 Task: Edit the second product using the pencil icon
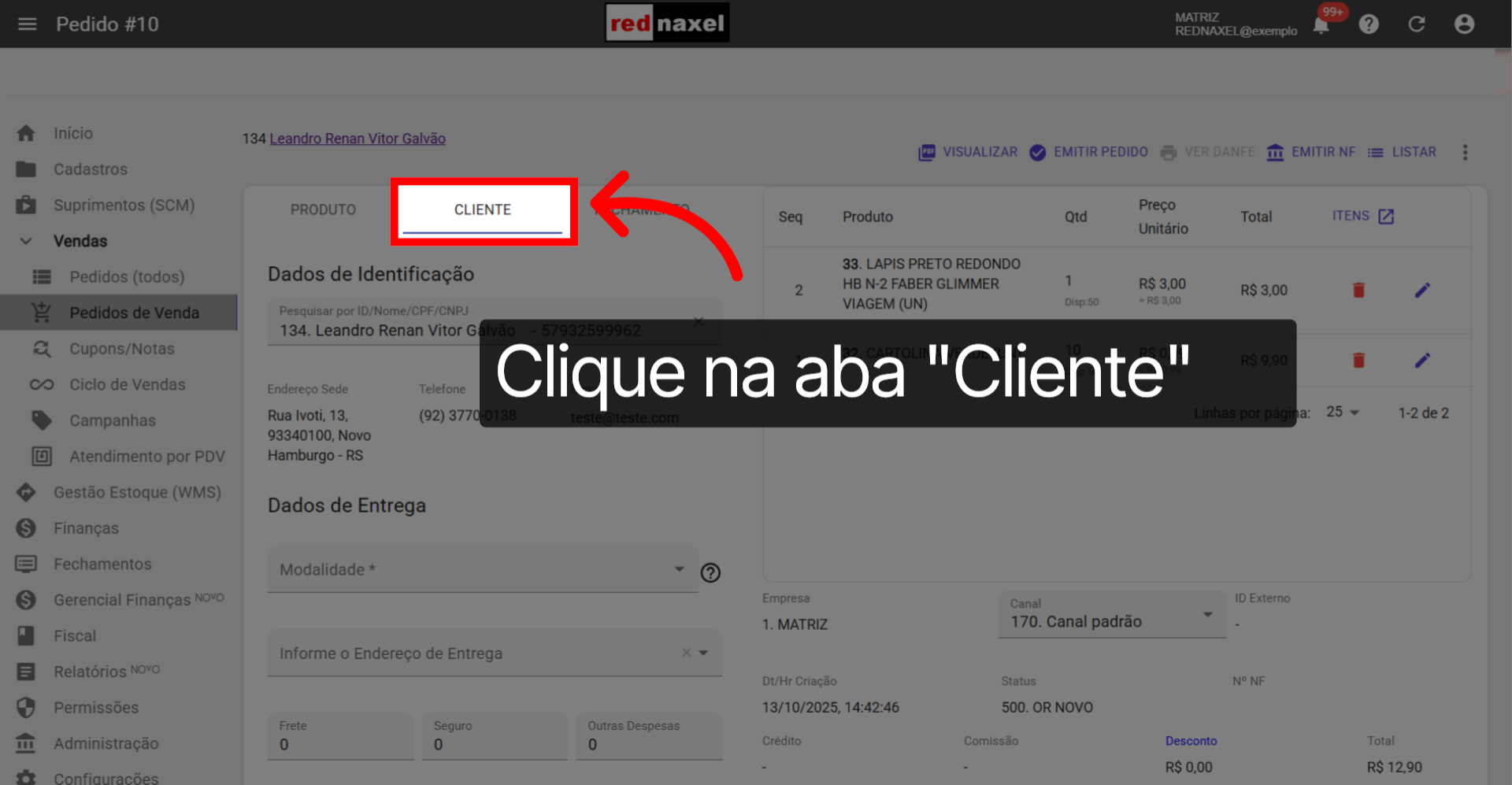[1423, 360]
